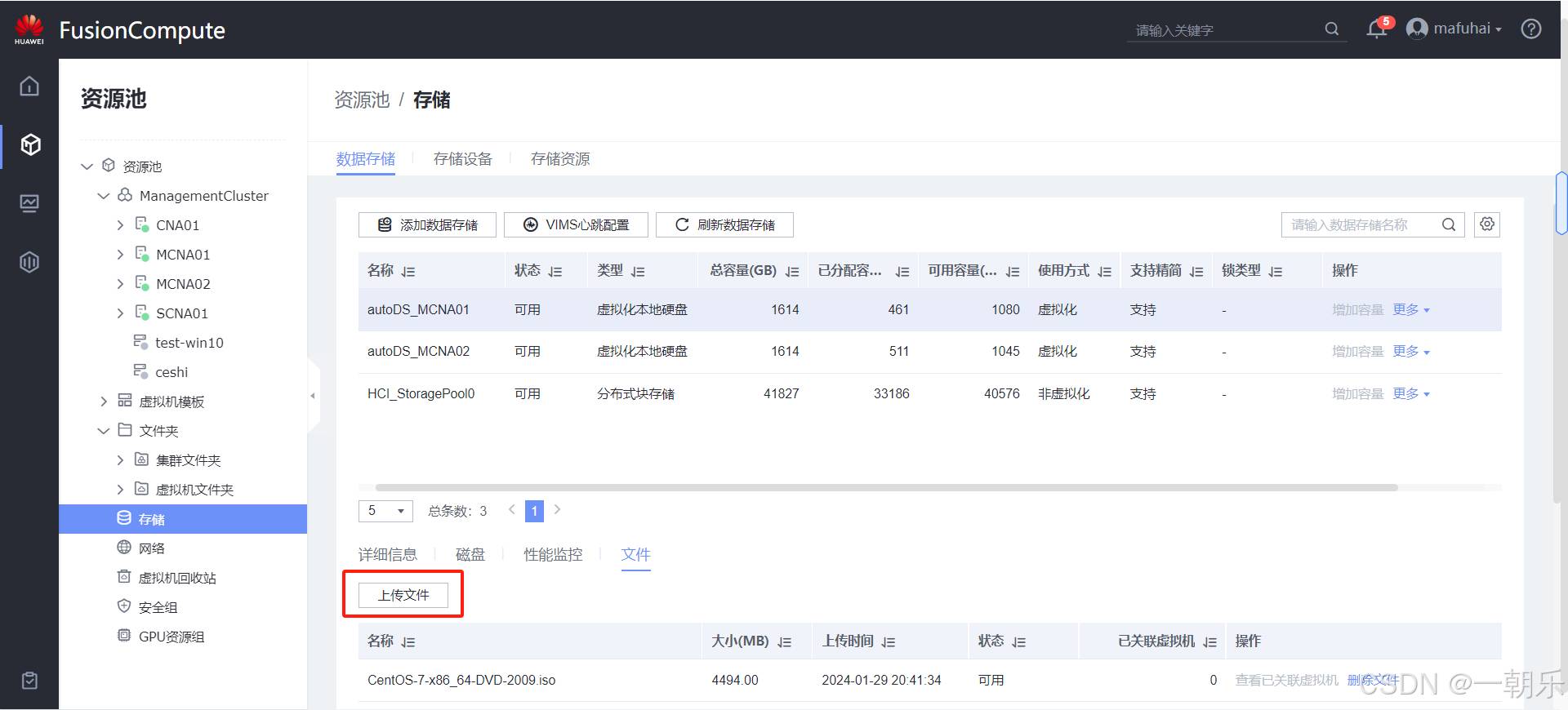Collapse the ManagementCluster tree node
The image size is (1568, 710).
pos(104,196)
